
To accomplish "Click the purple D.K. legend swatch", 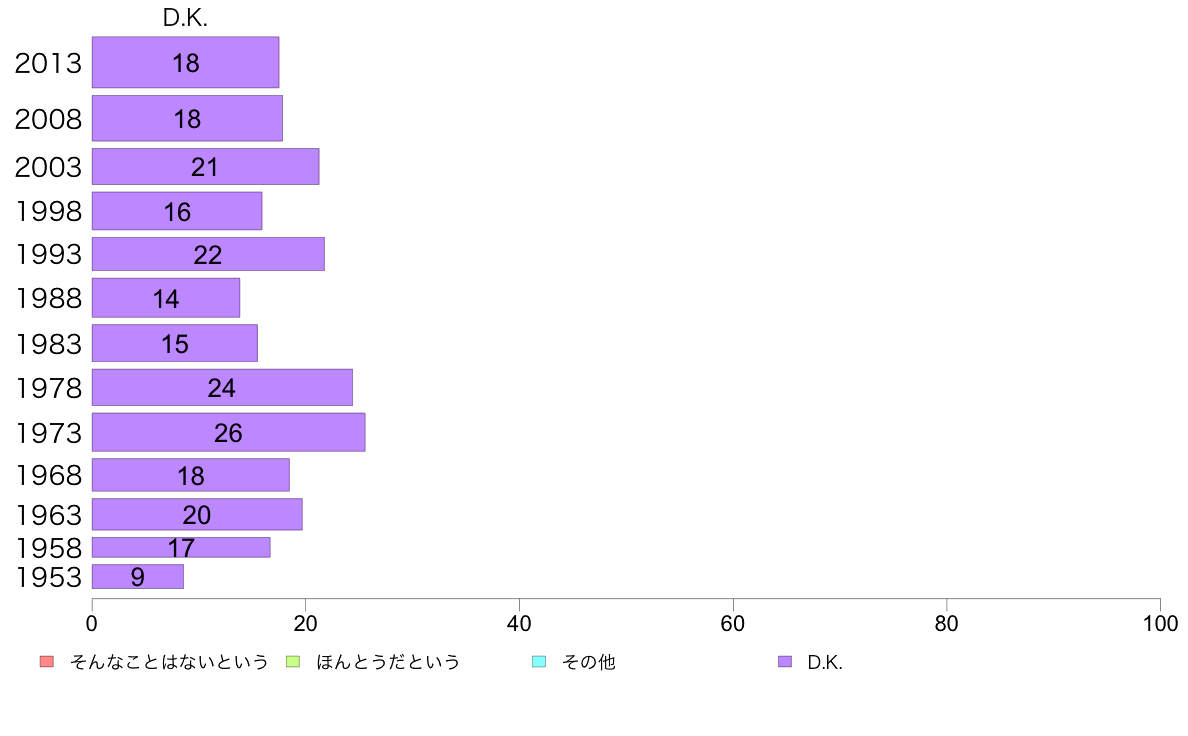I will tap(785, 662).
